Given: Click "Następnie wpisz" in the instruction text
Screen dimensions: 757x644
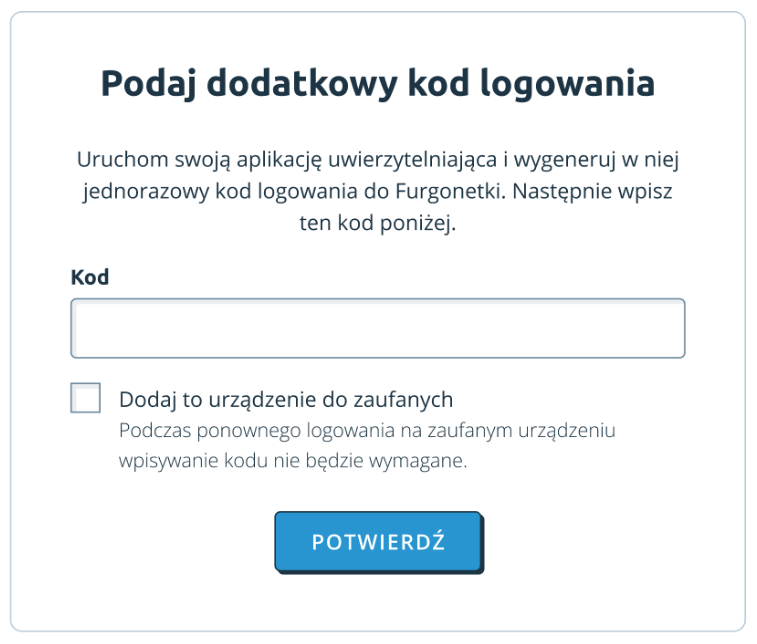Looking at the screenshot, I should [592, 192].
